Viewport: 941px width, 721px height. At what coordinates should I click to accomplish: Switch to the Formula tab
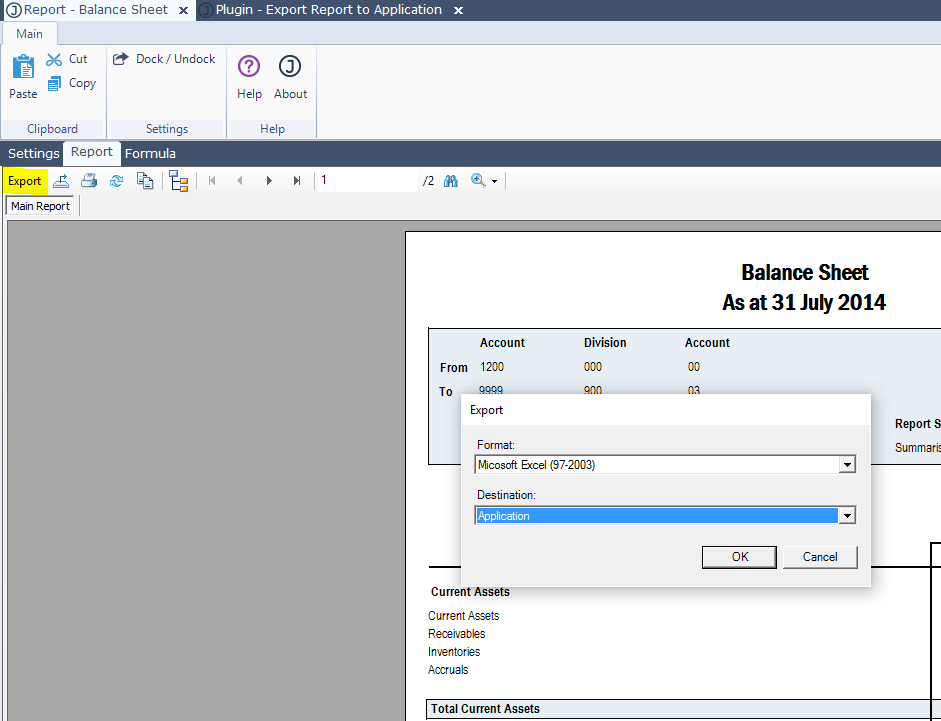(150, 154)
